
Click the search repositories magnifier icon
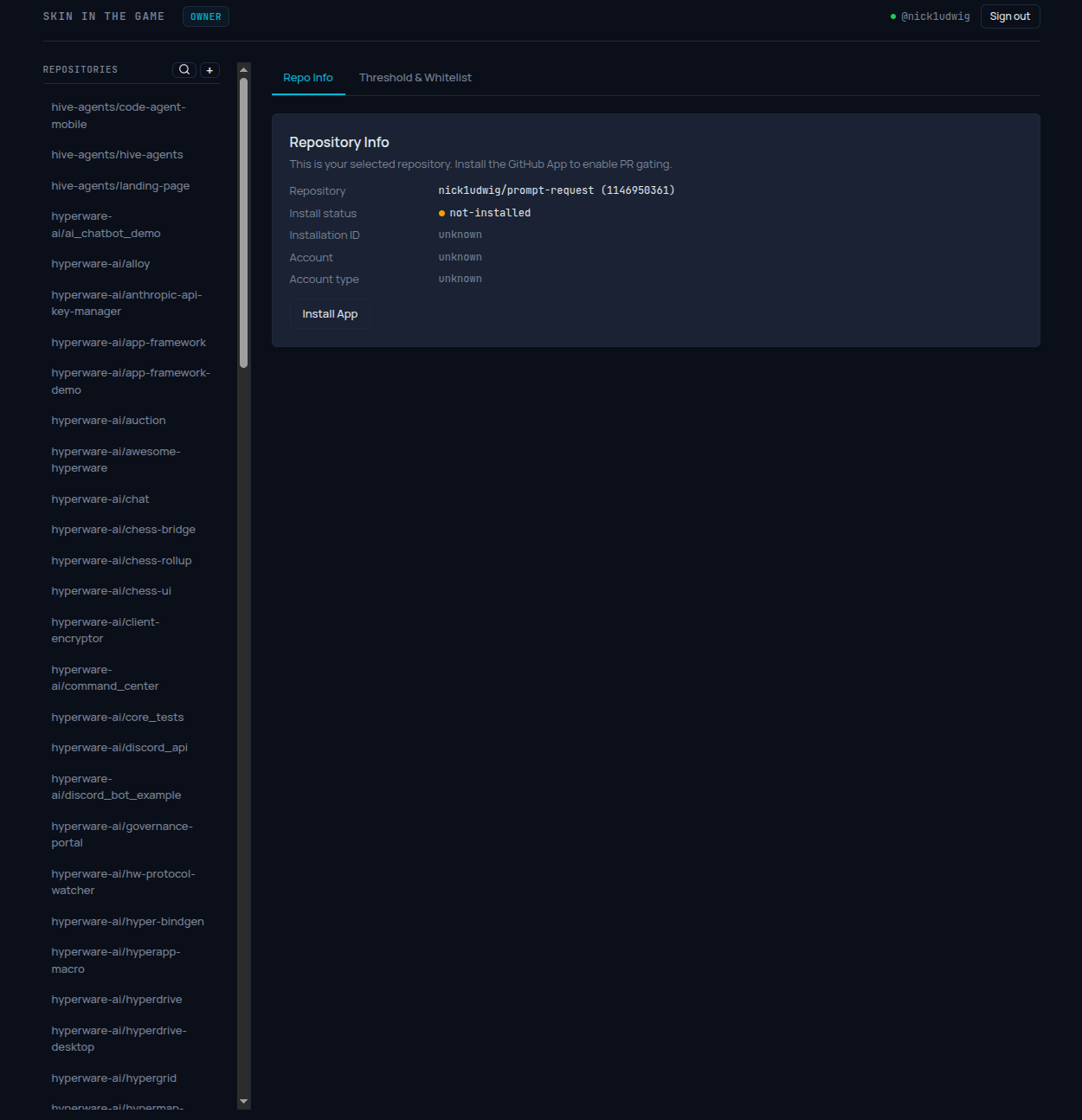tap(184, 70)
